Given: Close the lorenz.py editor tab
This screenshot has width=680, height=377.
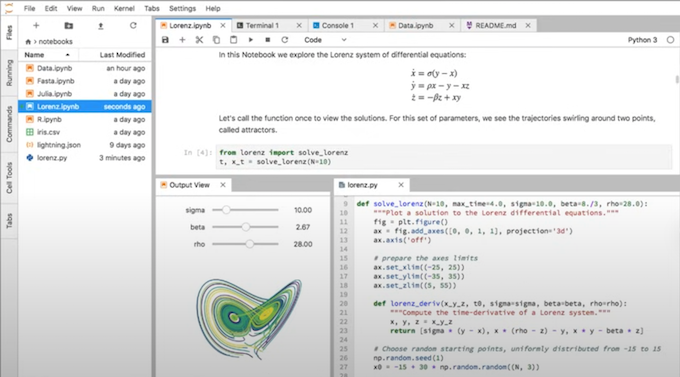Looking at the screenshot, I should coord(401,185).
